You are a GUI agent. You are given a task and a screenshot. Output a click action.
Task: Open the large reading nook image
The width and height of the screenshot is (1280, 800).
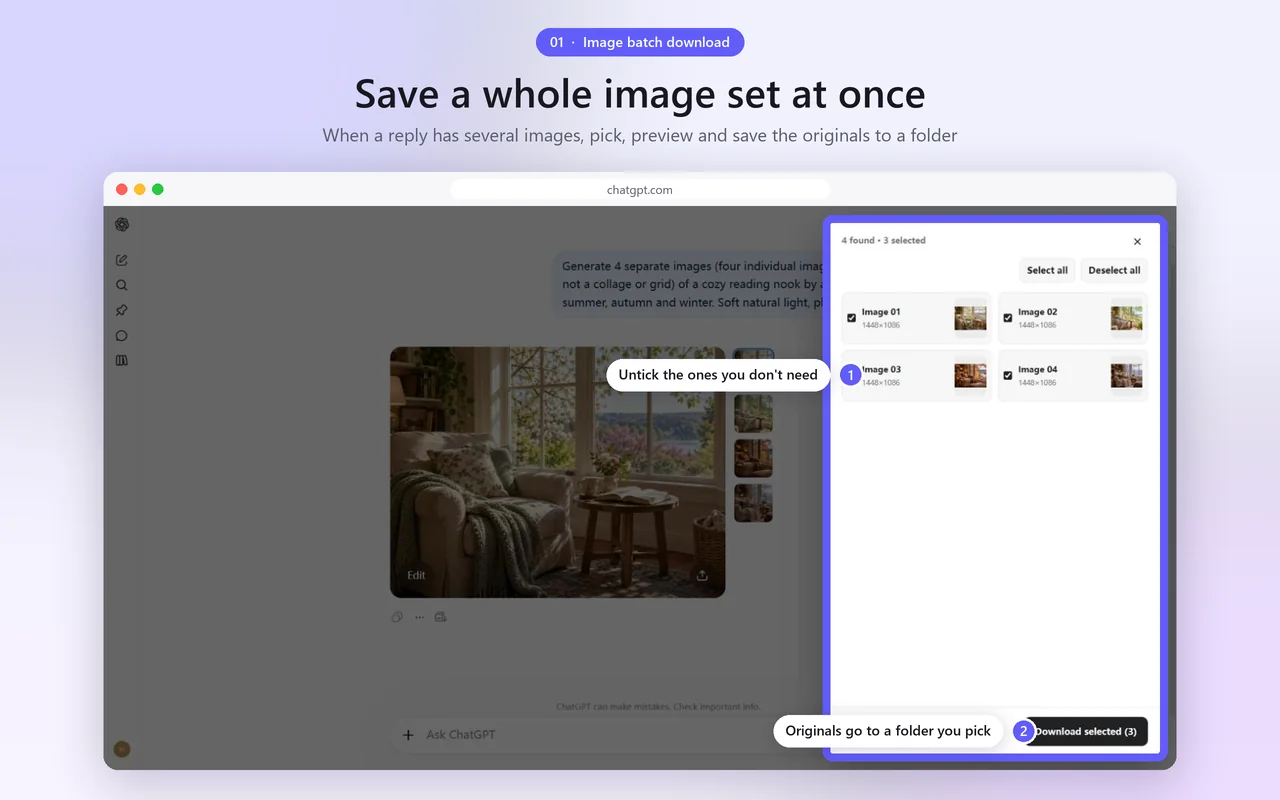point(557,472)
